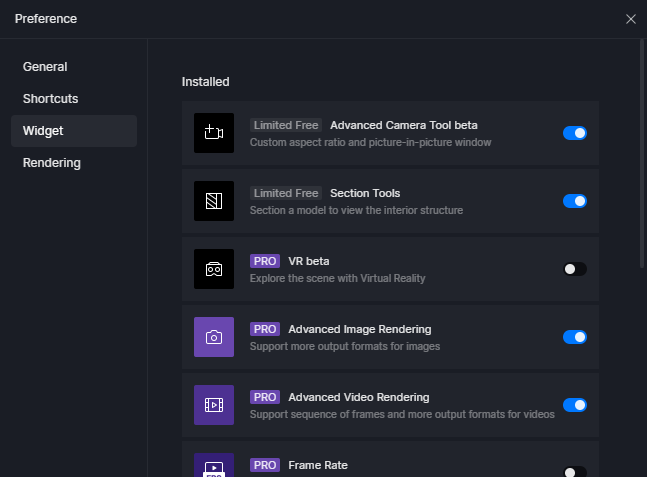Enable the Frame Rate toggle

tap(575, 472)
